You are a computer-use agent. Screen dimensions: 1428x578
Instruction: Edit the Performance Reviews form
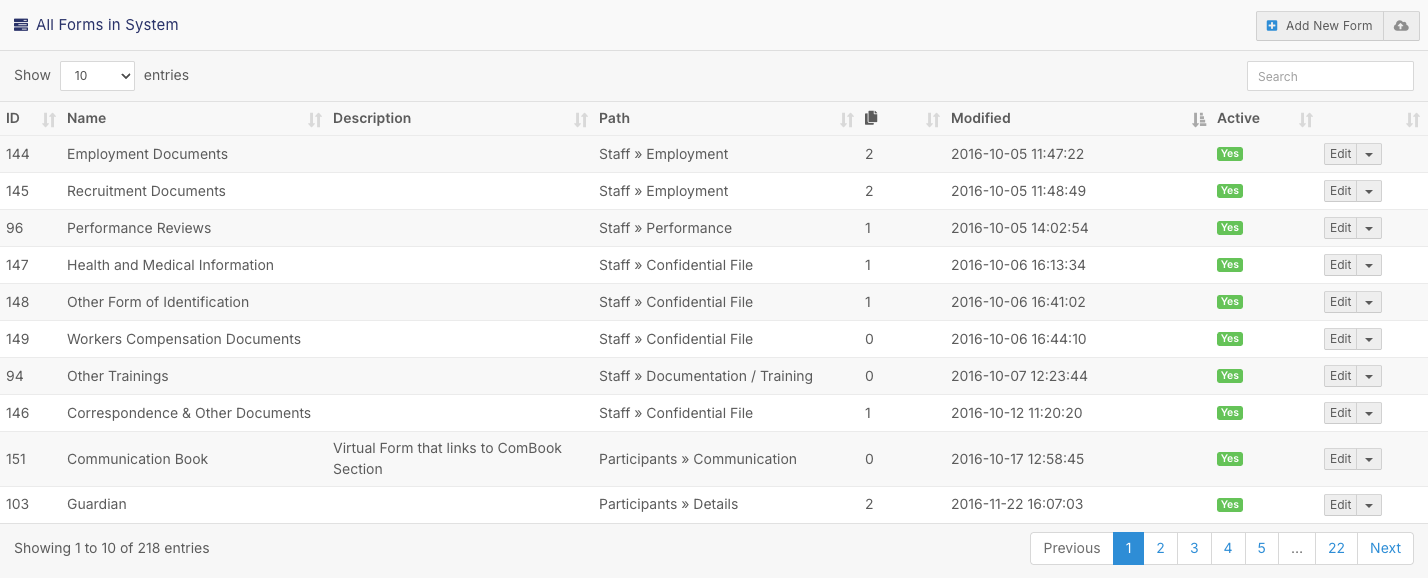pyautogui.click(x=1340, y=228)
